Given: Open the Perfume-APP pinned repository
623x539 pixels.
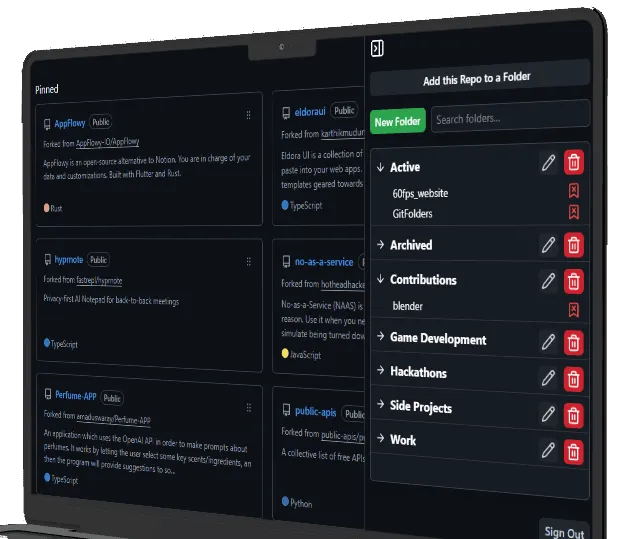Looking at the screenshot, I should point(76,396).
